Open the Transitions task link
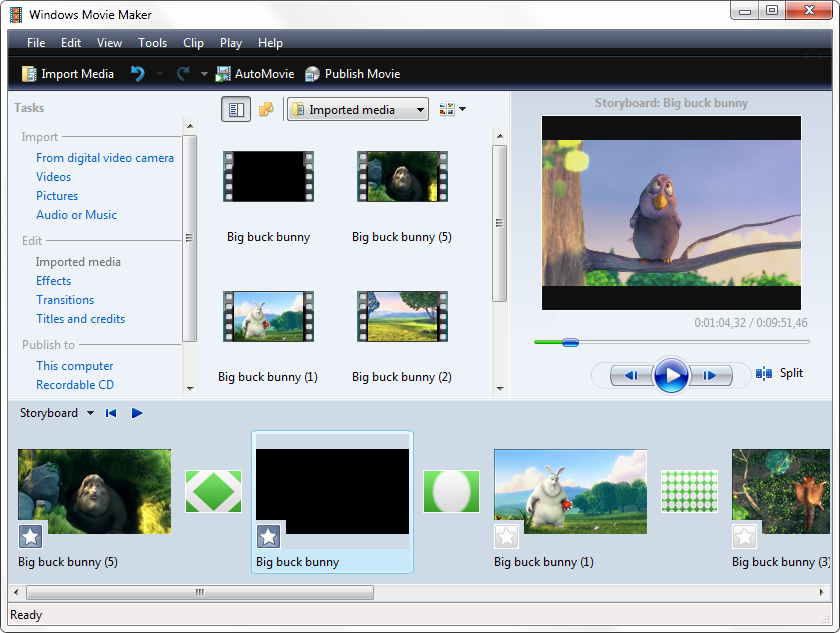Viewport: 840px width, 633px height. click(65, 300)
